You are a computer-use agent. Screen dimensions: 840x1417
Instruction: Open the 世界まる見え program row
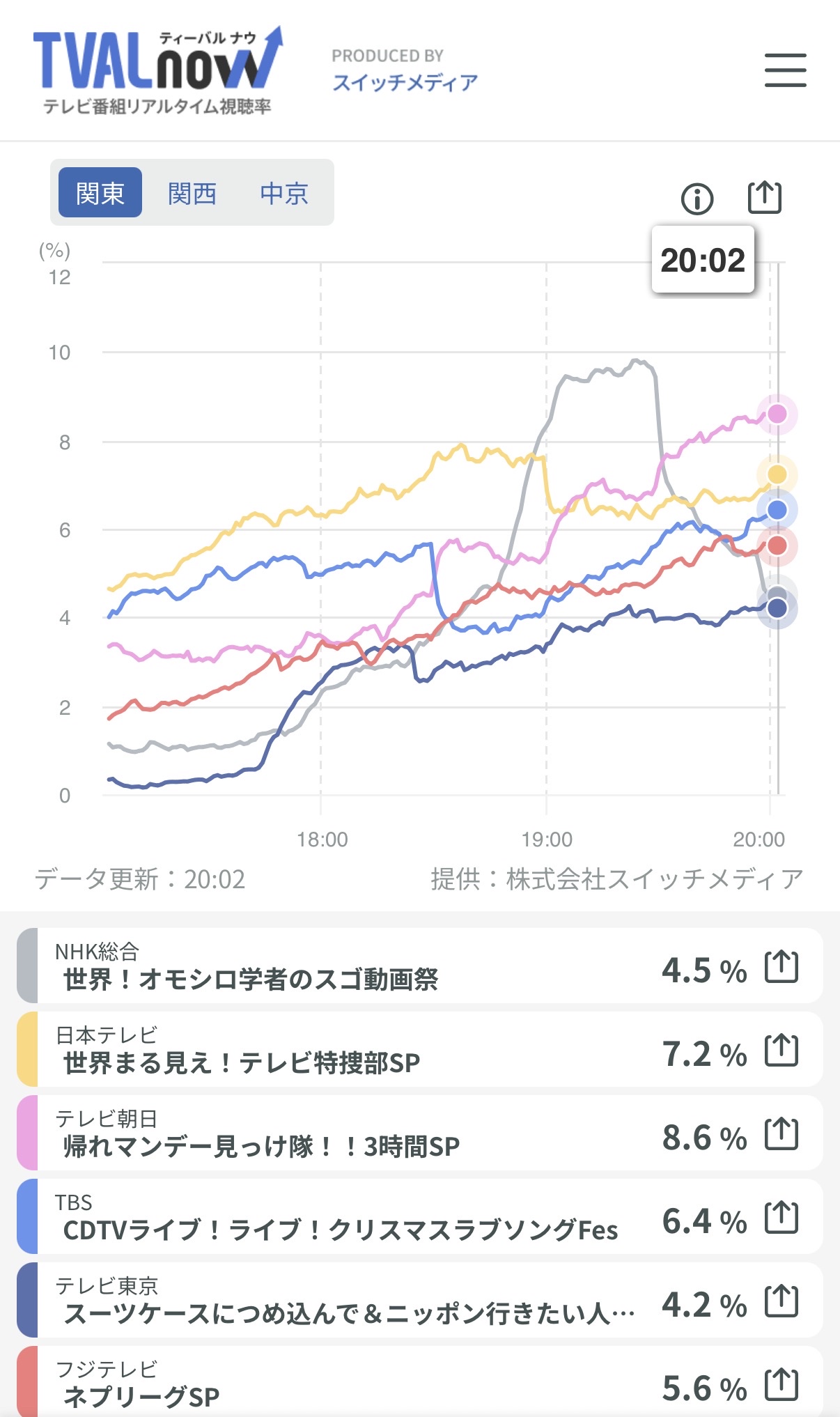pos(348,1051)
